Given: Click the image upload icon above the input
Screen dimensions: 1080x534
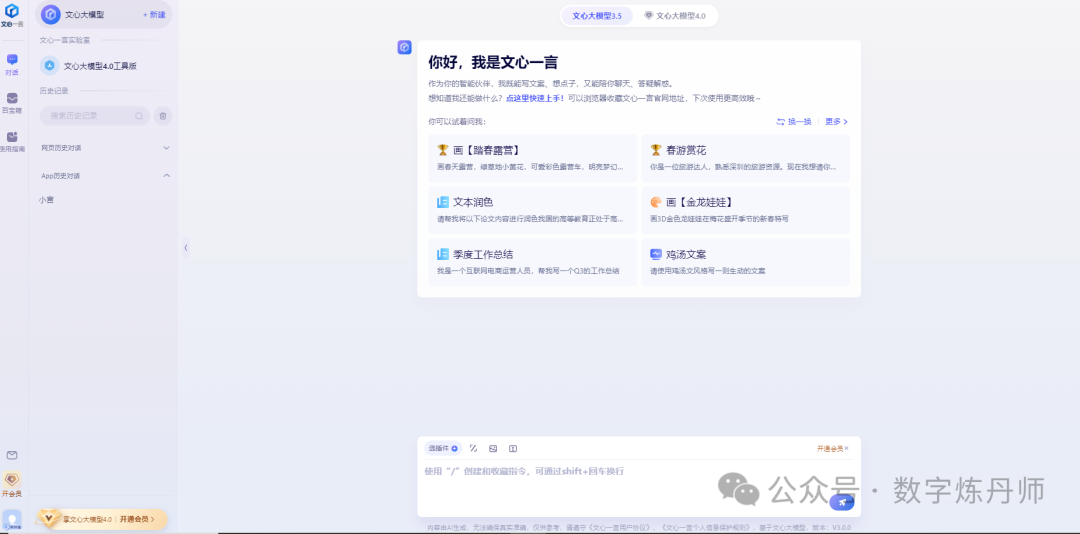Looking at the screenshot, I should (x=493, y=449).
